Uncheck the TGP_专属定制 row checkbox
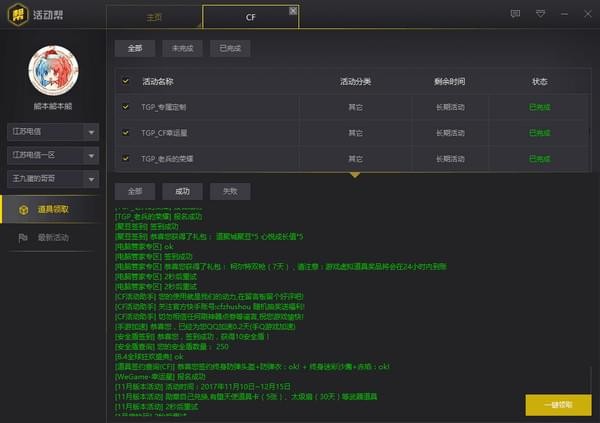Screen dimensions: 600x423 click(125, 107)
